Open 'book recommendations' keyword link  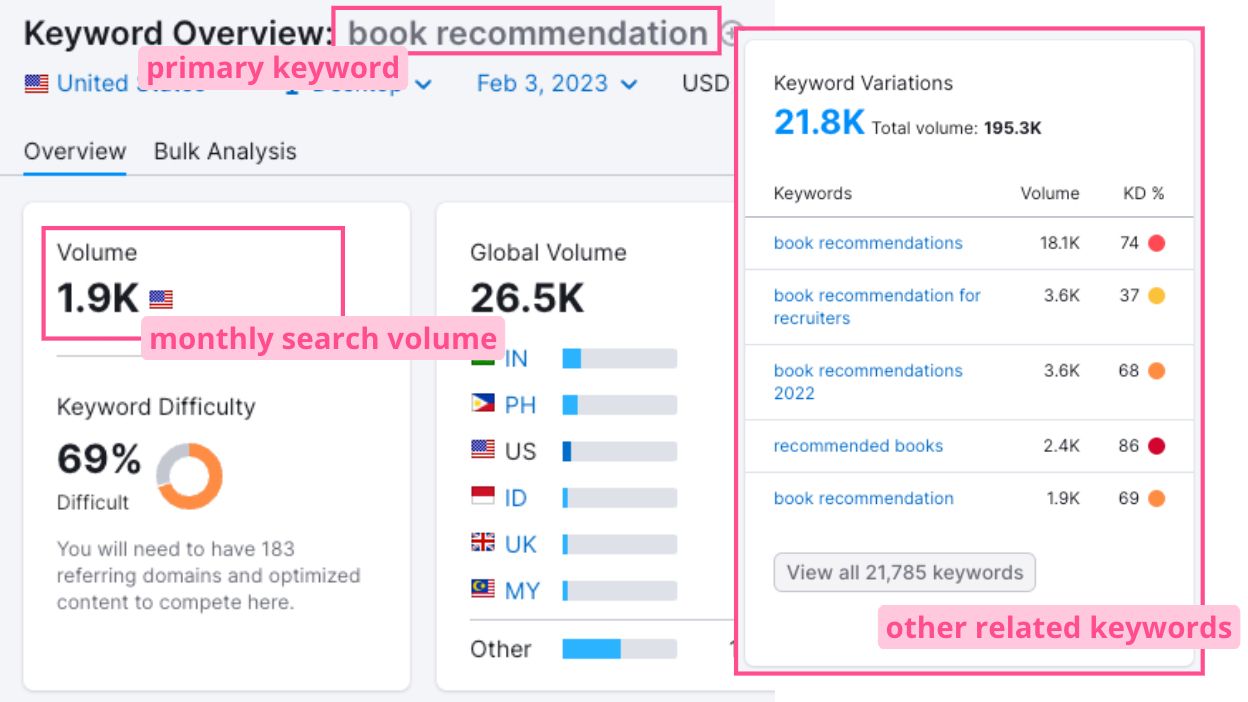pos(868,243)
